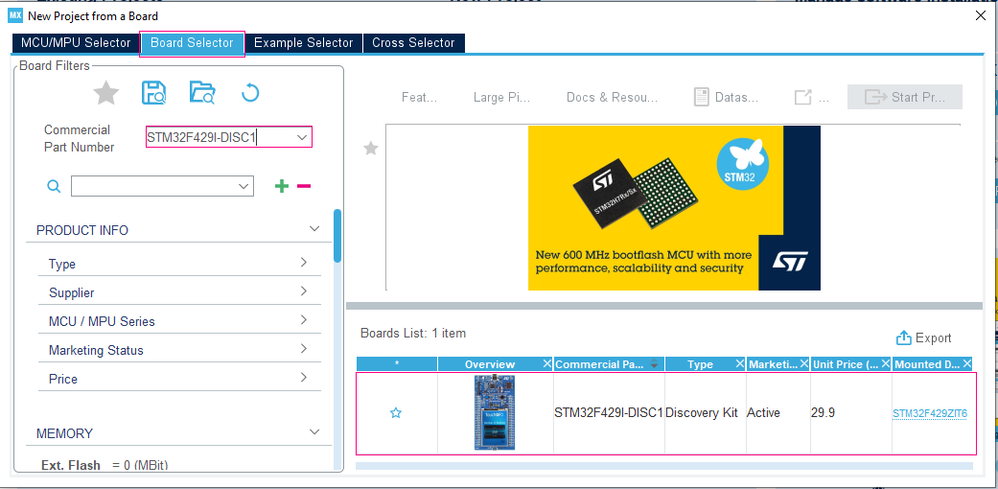Click the MX application logo icon
Viewport: 998px width, 489px height.
16,16
